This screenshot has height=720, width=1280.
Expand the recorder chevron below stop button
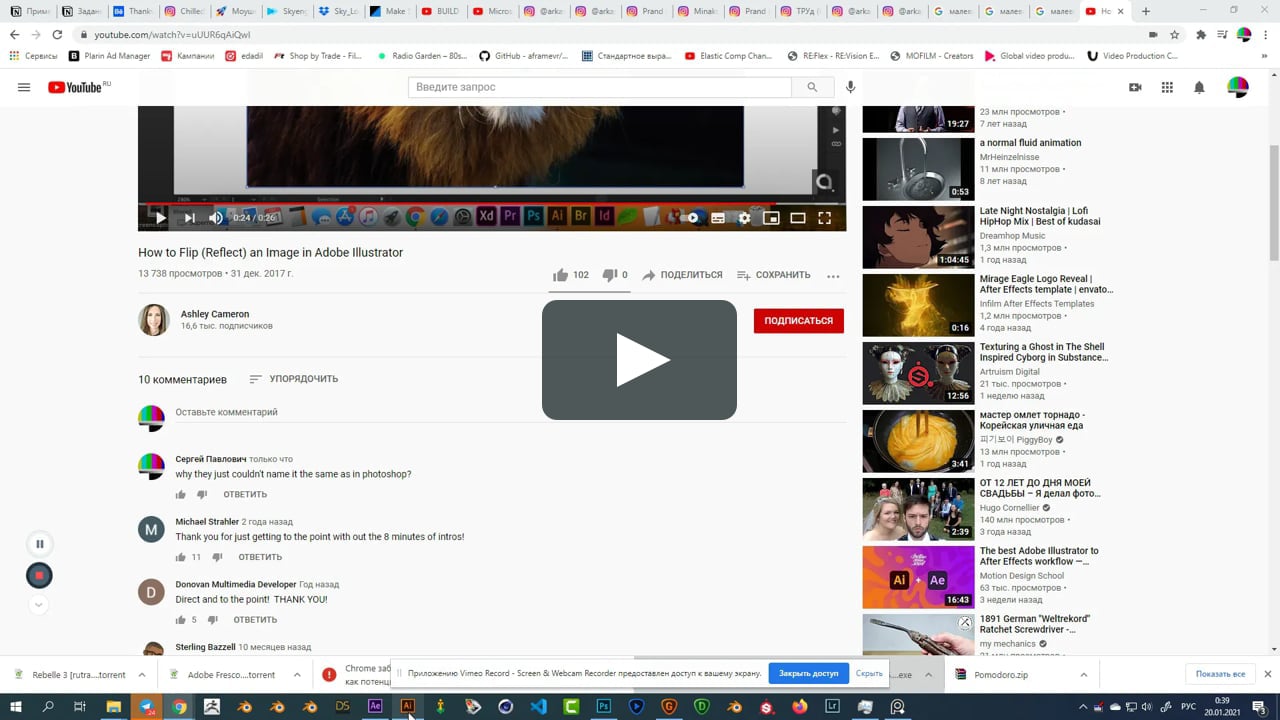[x=39, y=605]
